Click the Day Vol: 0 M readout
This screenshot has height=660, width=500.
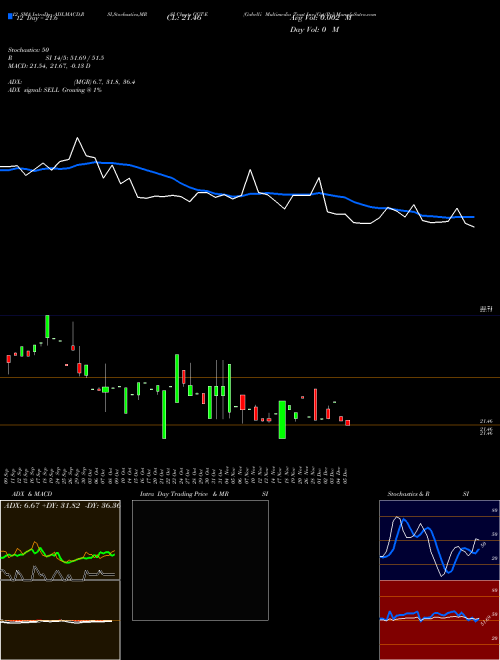tap(314, 29)
